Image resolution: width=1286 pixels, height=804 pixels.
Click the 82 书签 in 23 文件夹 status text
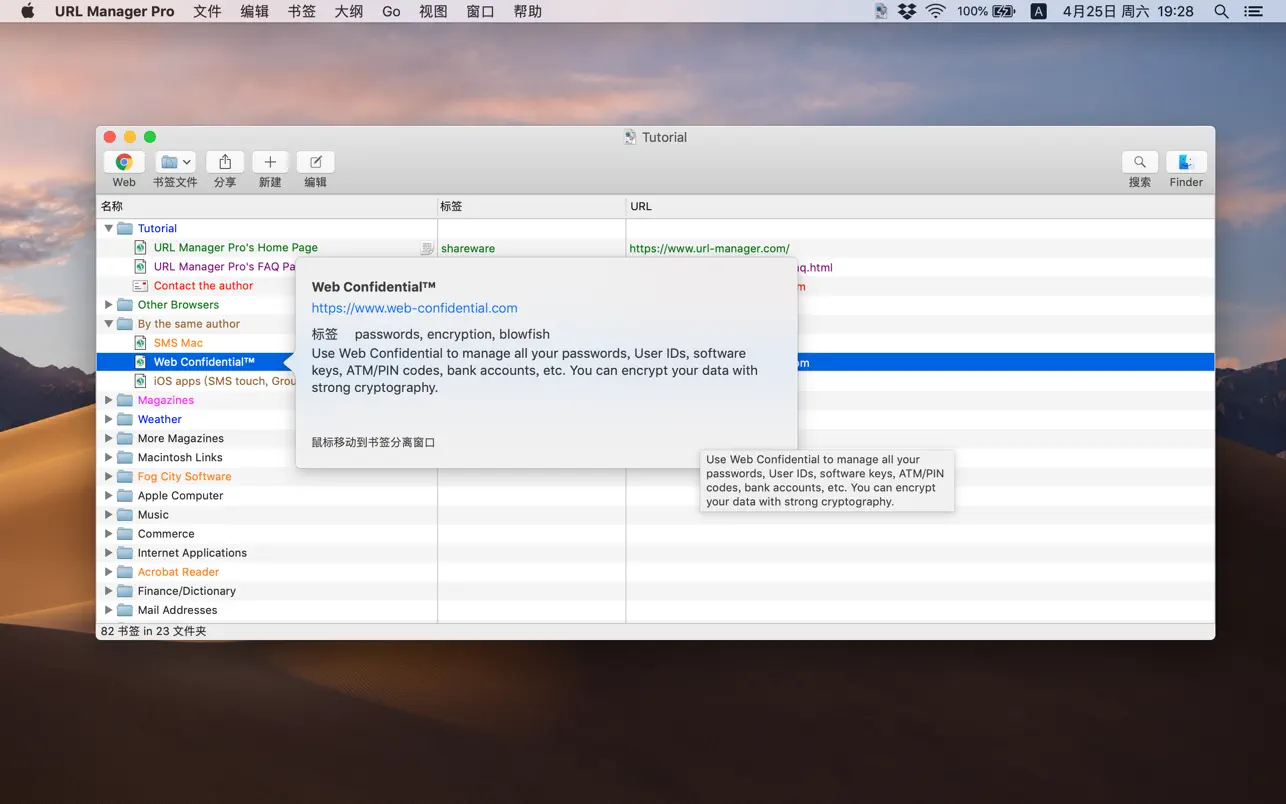click(x=154, y=631)
